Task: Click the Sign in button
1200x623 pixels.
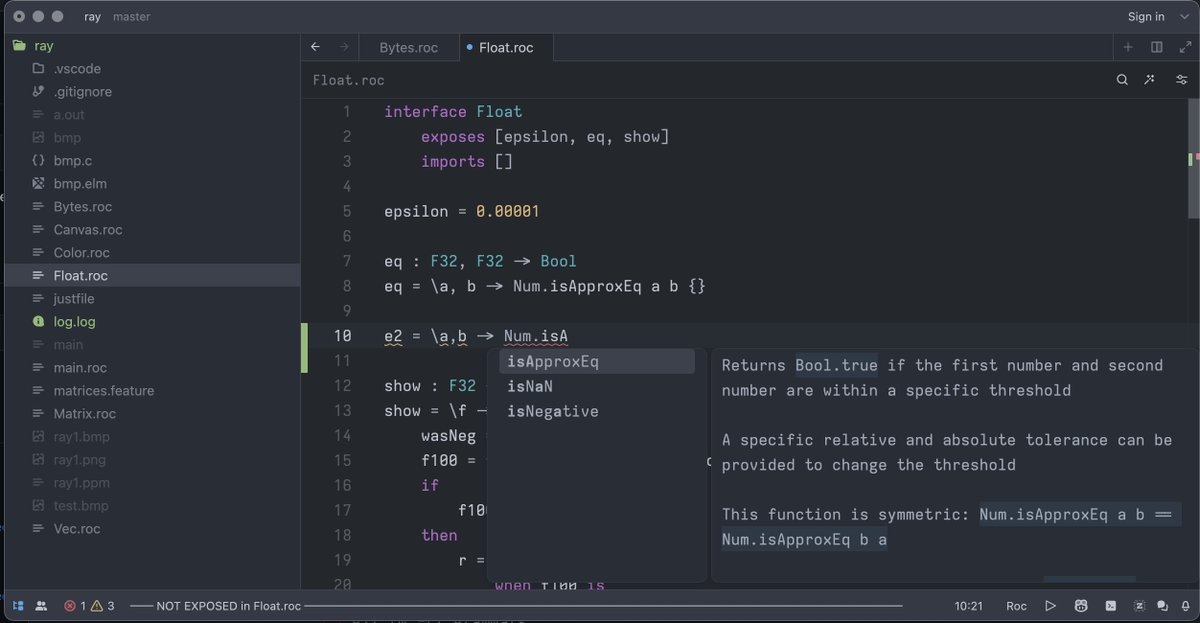Action: (x=1146, y=17)
